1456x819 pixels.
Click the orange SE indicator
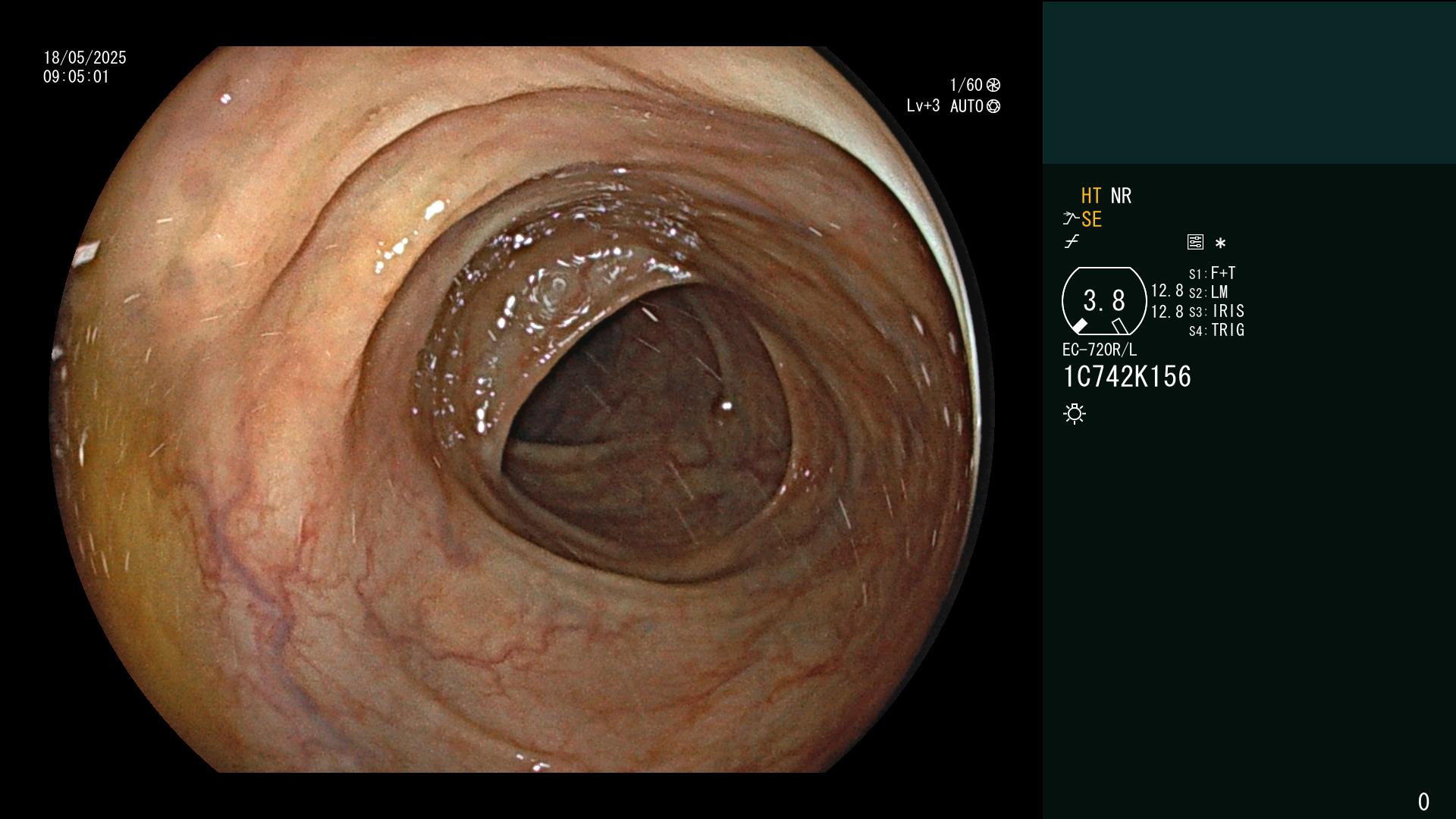(x=1091, y=219)
